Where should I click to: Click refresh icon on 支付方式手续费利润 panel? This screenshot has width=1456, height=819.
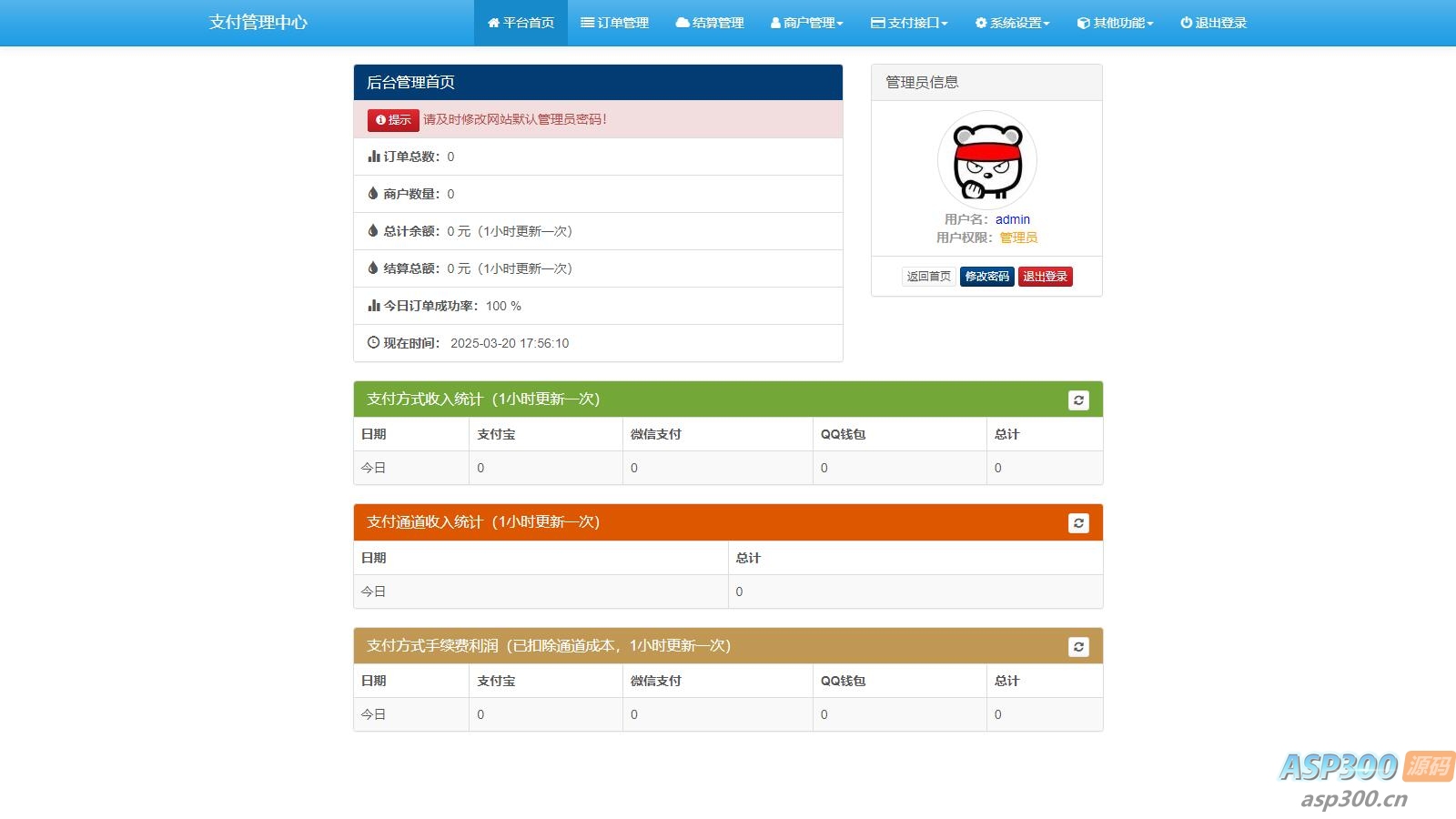(x=1078, y=646)
